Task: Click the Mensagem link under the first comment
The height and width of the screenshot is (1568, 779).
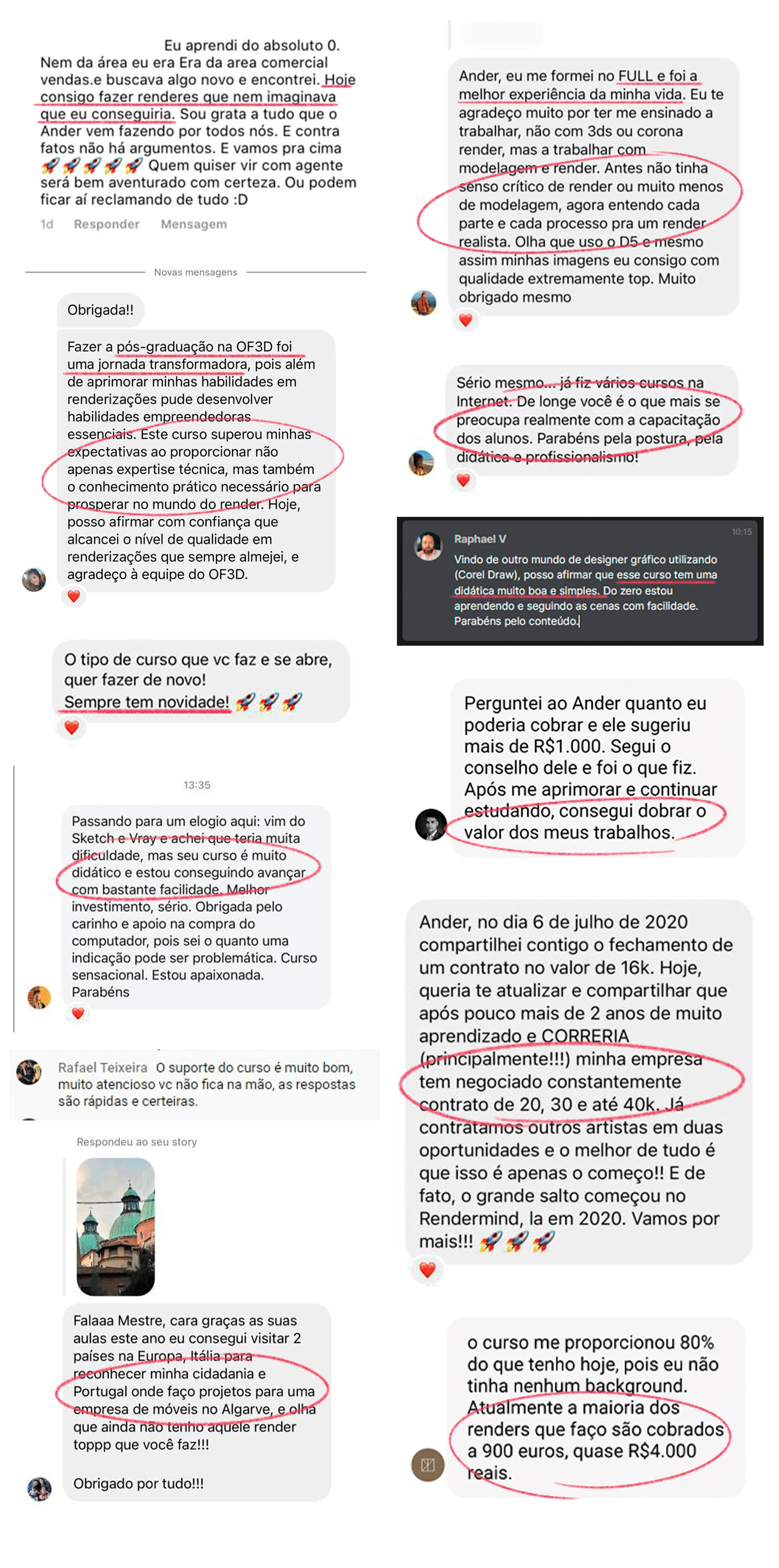Action: [194, 224]
